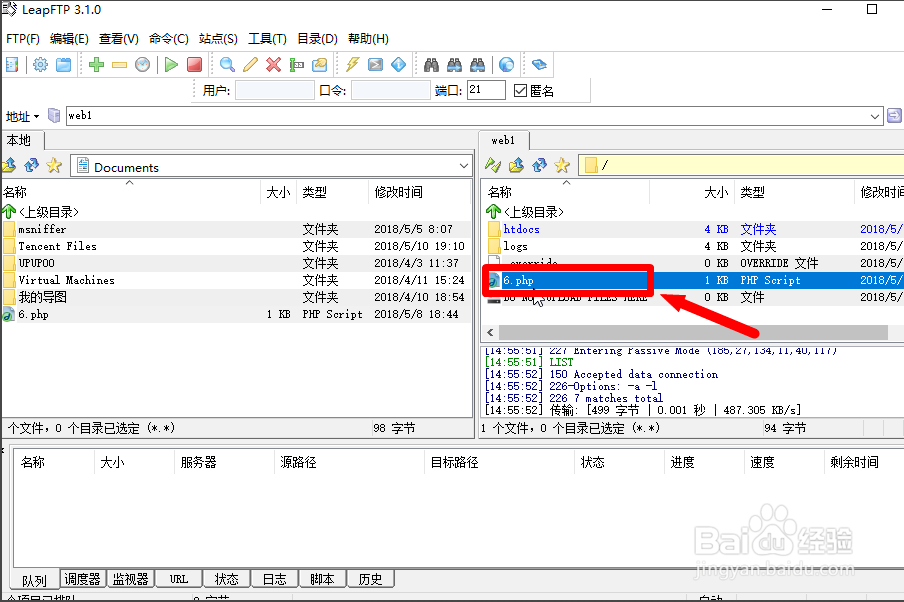Click the lightning bolt quick connect icon

point(352,65)
